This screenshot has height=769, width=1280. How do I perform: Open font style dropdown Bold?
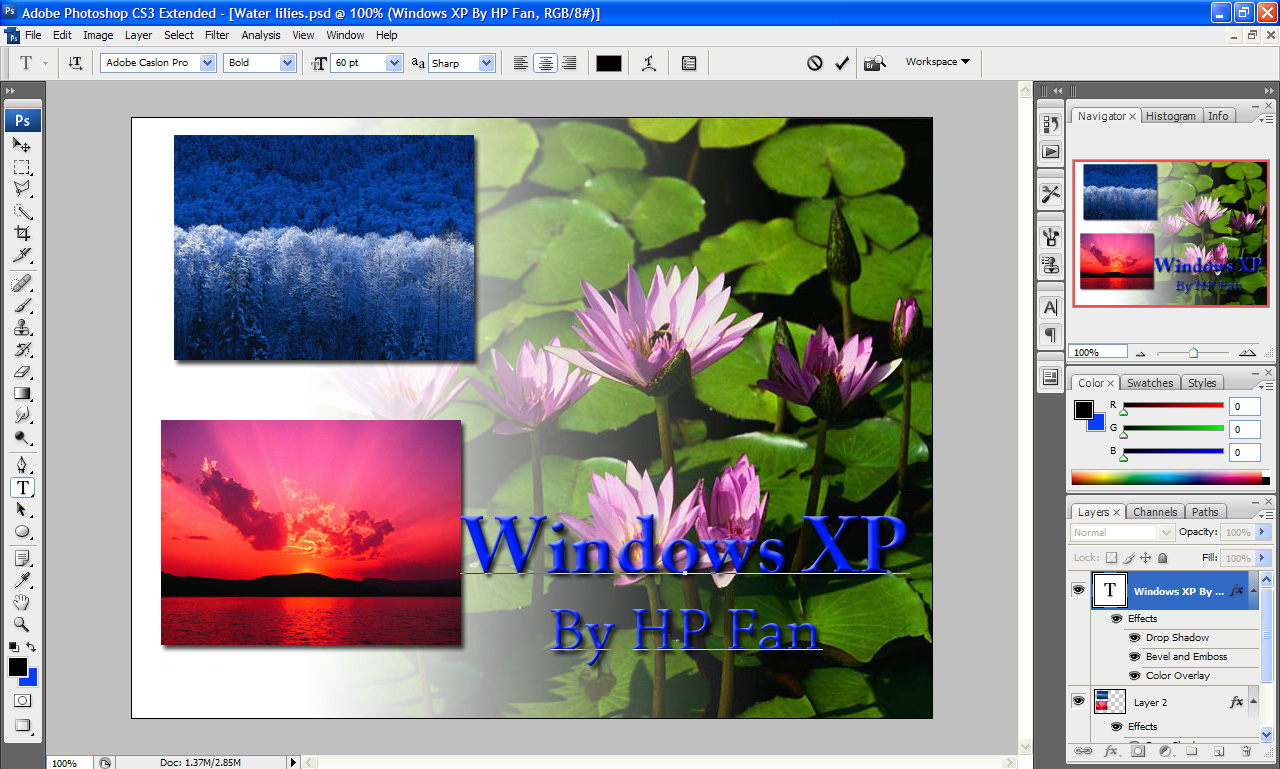pos(288,63)
